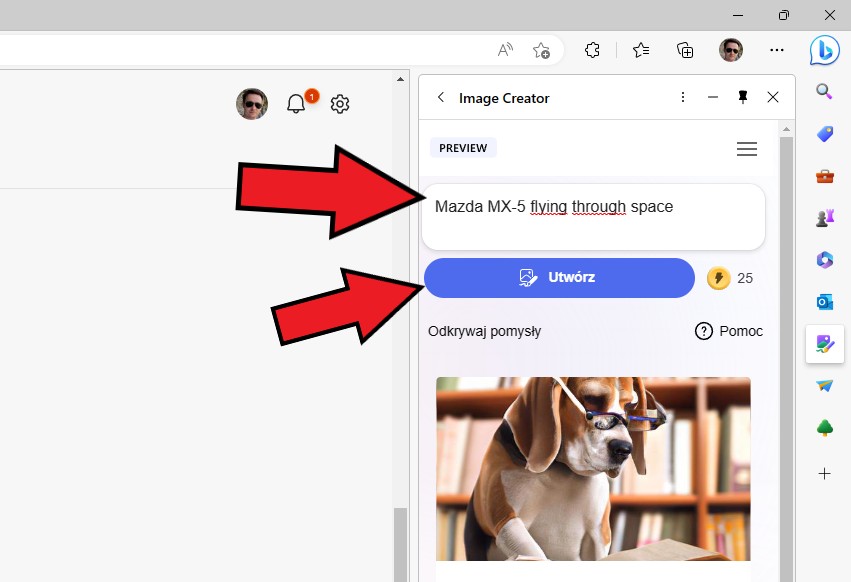851x582 pixels.
Task: Check the lightning boost count of 25
Action: 731,278
